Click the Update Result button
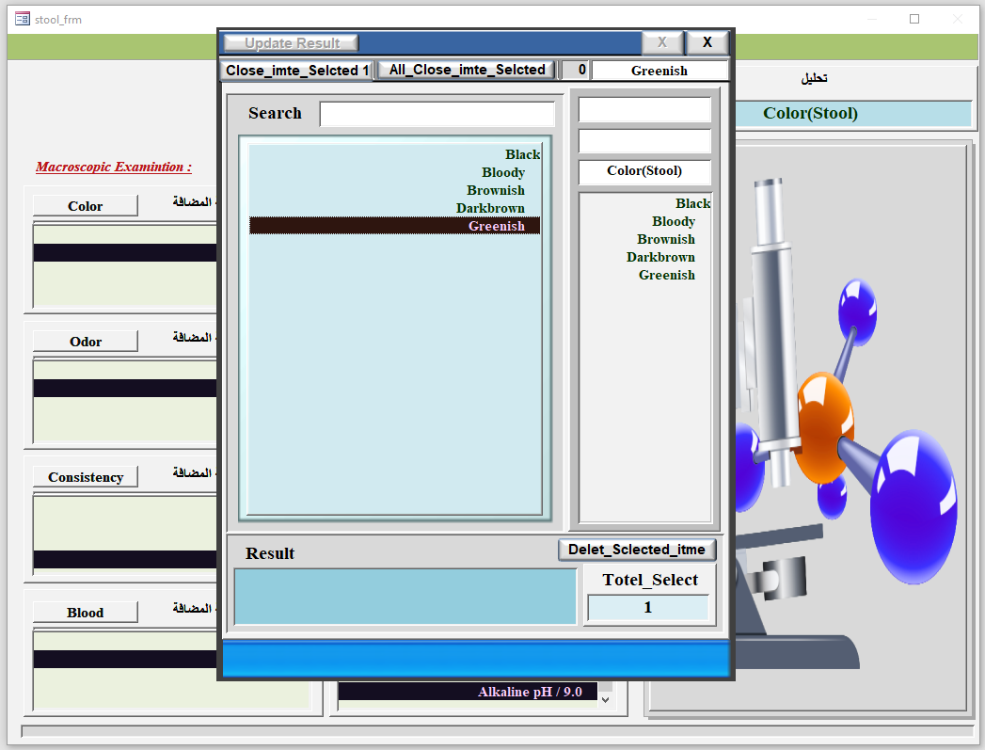985x750 pixels. (291, 43)
